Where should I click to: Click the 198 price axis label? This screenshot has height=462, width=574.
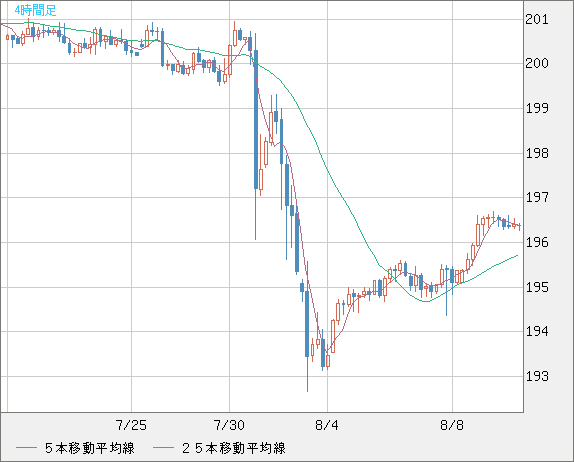coord(537,153)
